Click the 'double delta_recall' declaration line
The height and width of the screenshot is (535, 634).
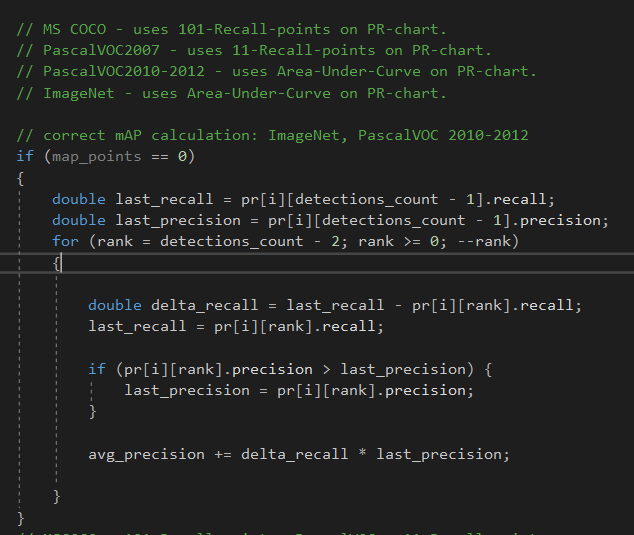point(335,305)
